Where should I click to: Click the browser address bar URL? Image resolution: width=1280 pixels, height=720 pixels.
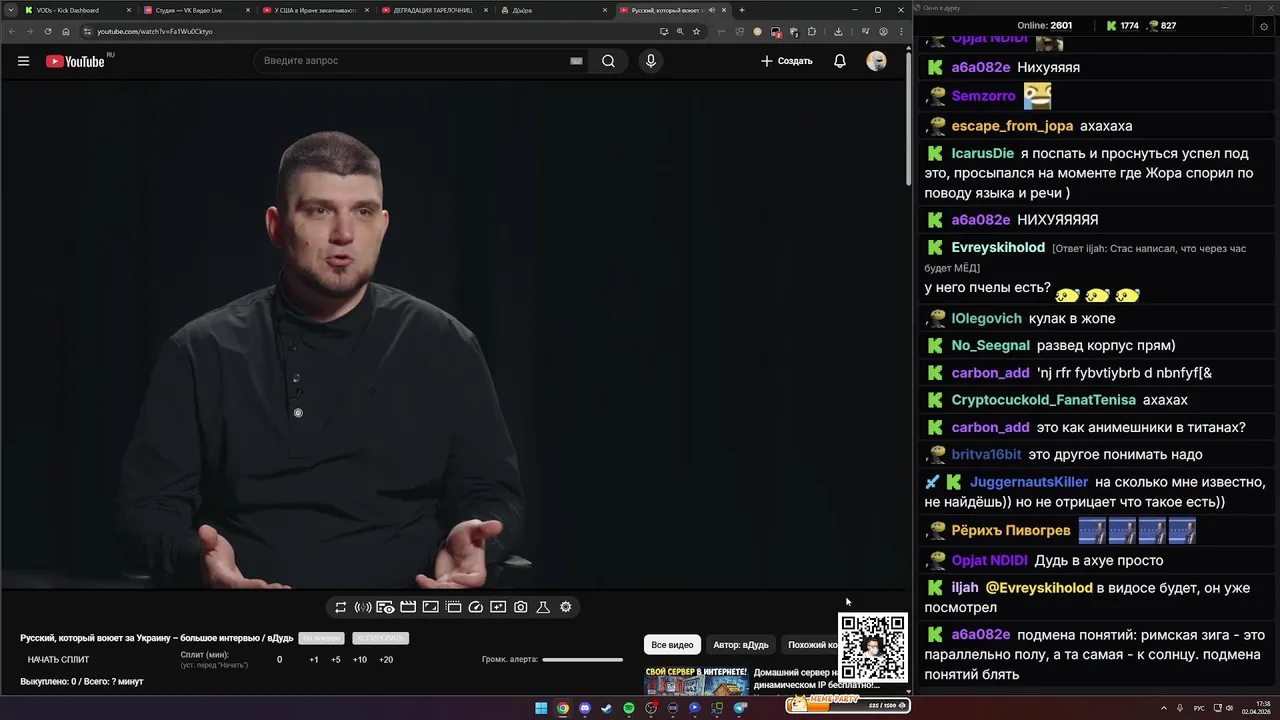(155, 31)
